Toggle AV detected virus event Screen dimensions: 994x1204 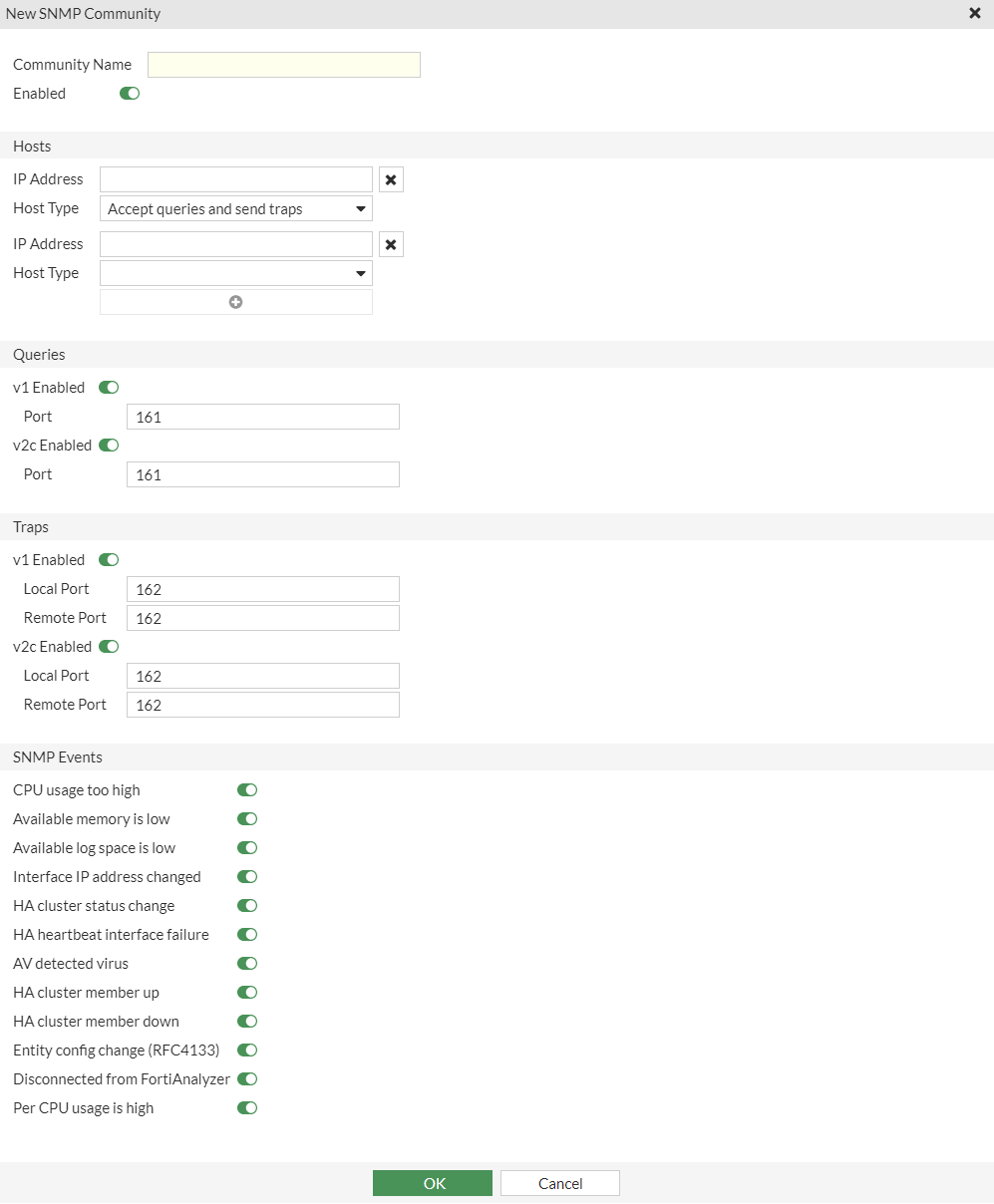[x=247, y=964]
